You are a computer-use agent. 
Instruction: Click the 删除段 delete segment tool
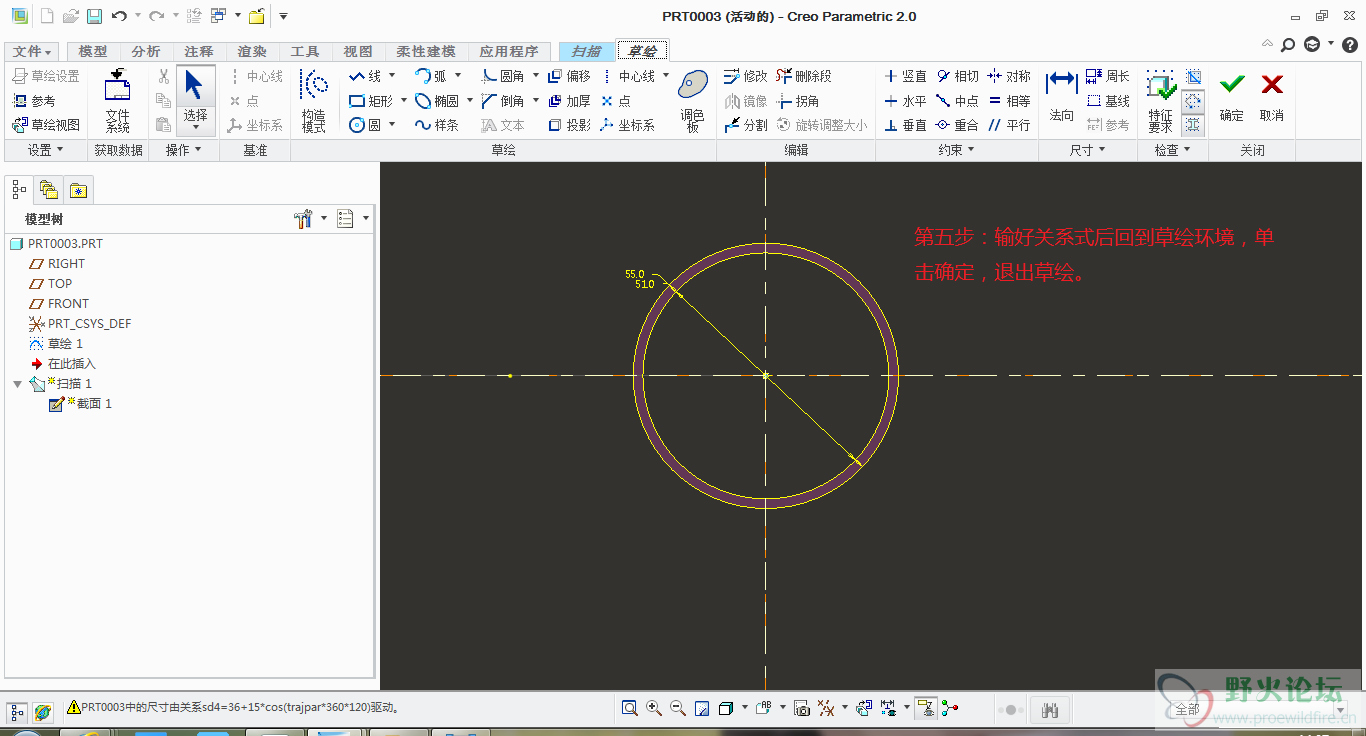click(804, 76)
